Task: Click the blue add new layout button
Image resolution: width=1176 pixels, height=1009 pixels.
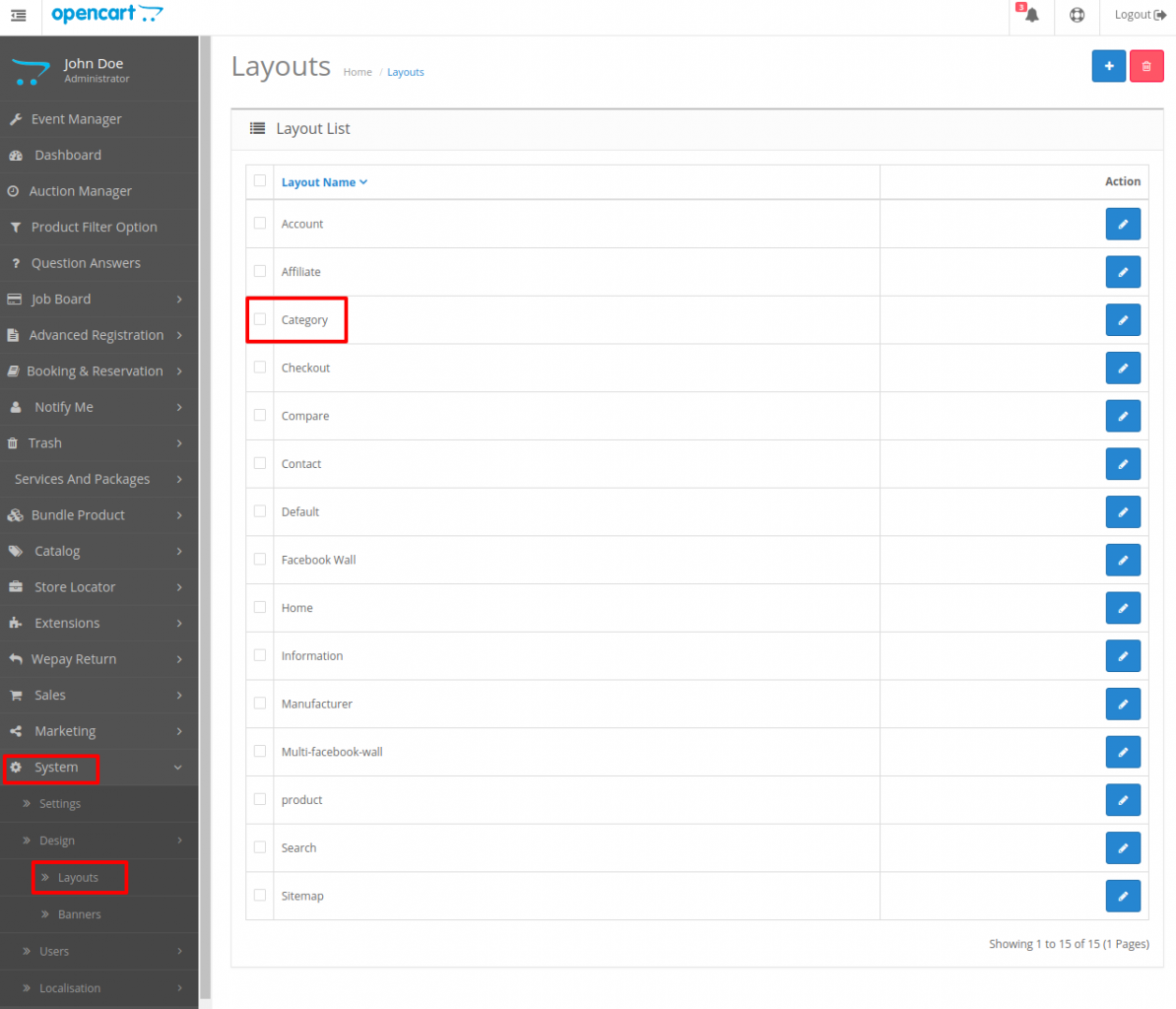Action: pyautogui.click(x=1108, y=65)
